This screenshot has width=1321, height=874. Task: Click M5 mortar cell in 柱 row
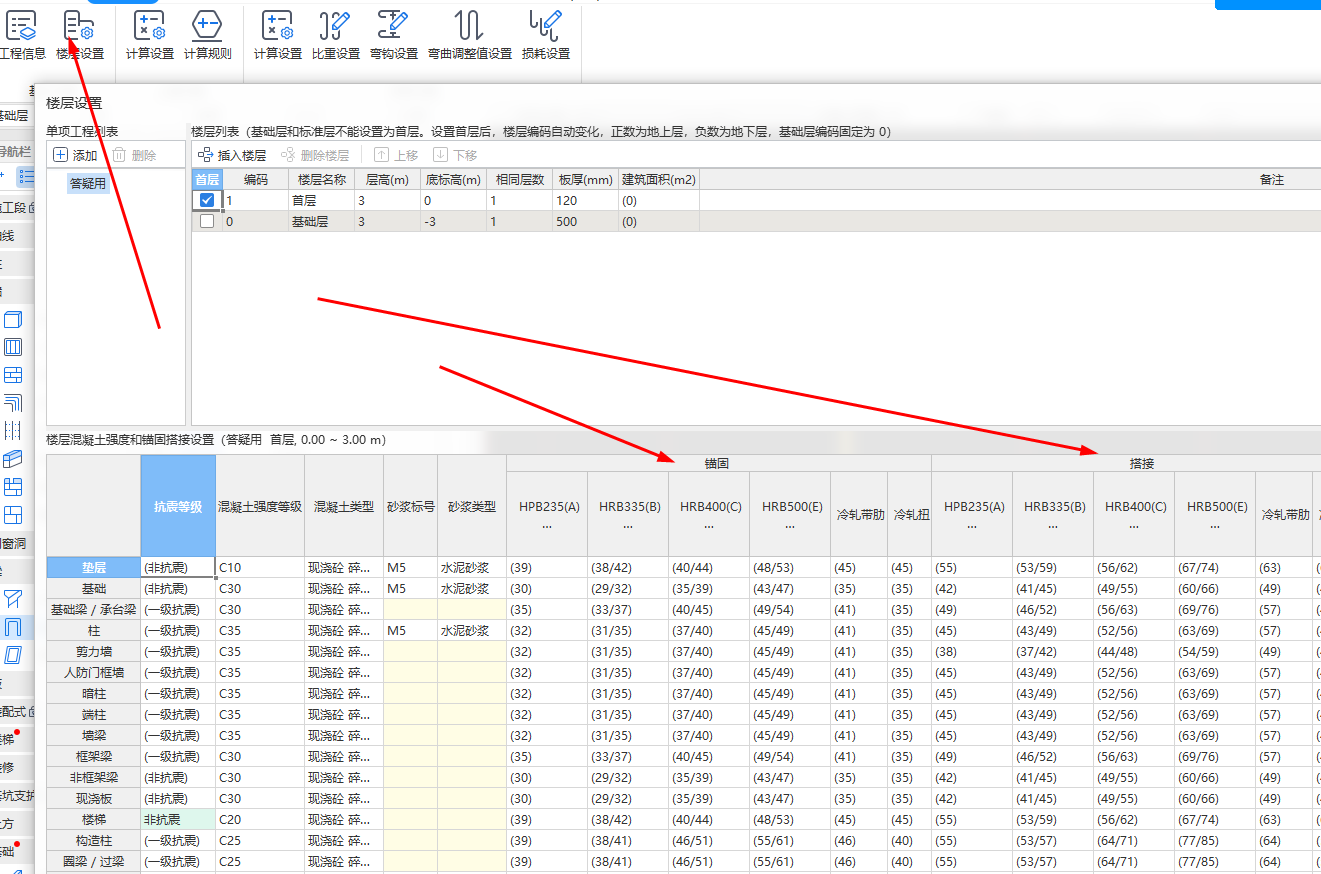(410, 630)
